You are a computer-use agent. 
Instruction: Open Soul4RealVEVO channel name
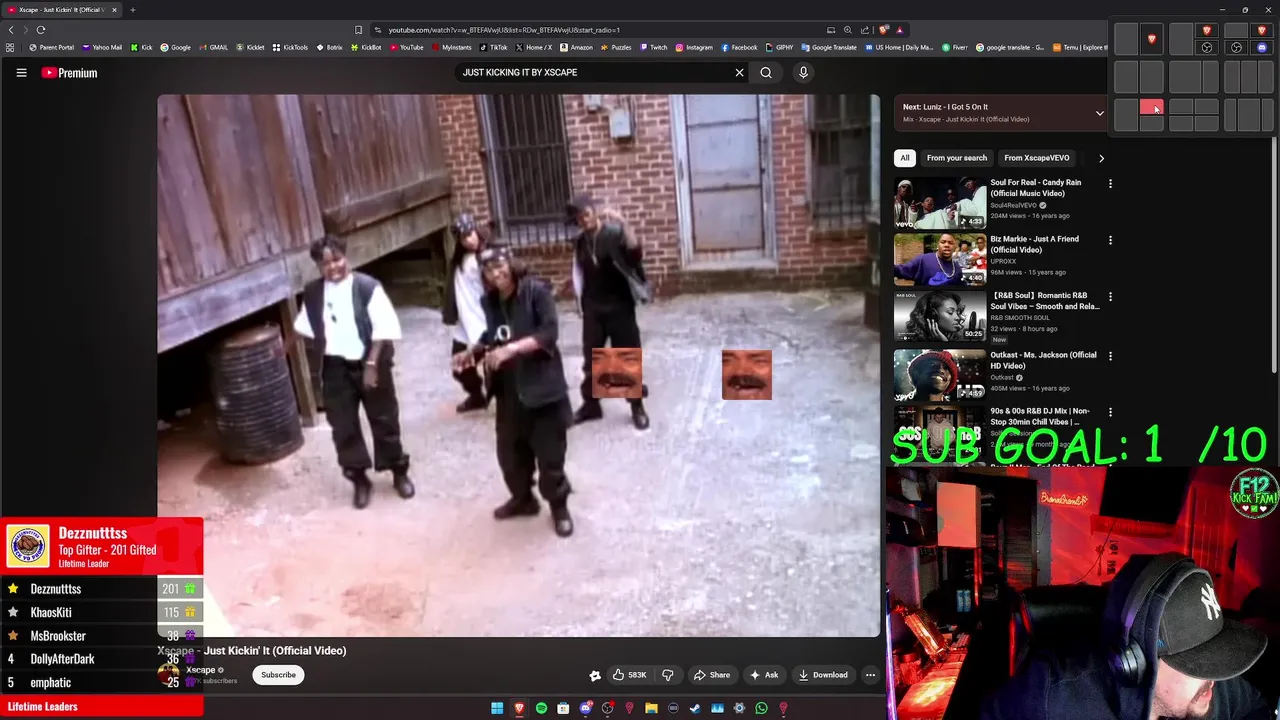(1014, 205)
